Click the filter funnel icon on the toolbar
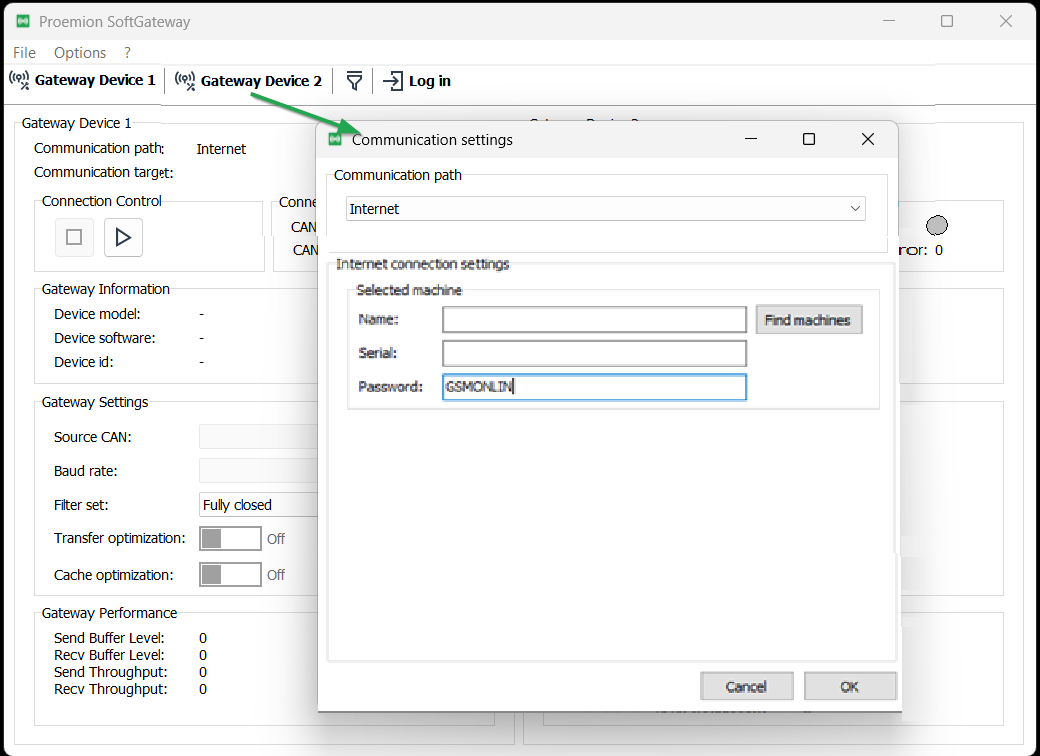Viewport: 1040px width, 756px height. click(x=354, y=80)
